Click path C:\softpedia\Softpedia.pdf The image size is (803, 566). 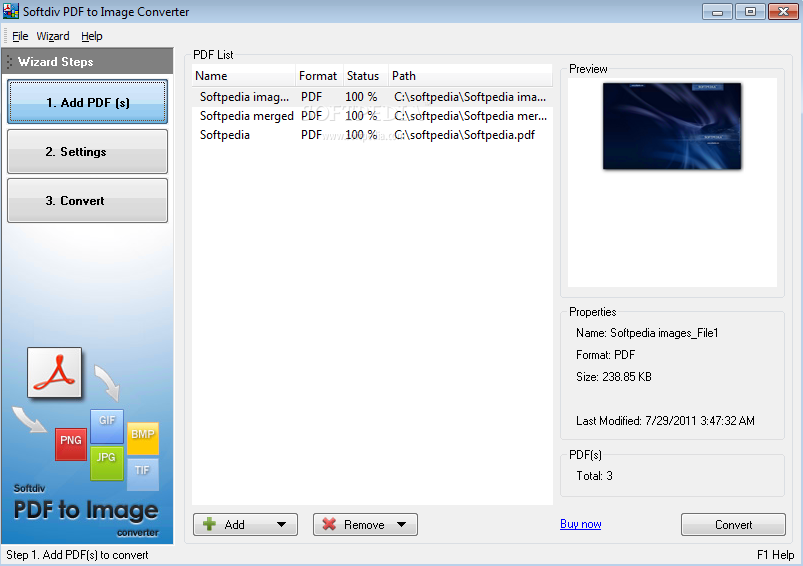pyautogui.click(x=464, y=135)
